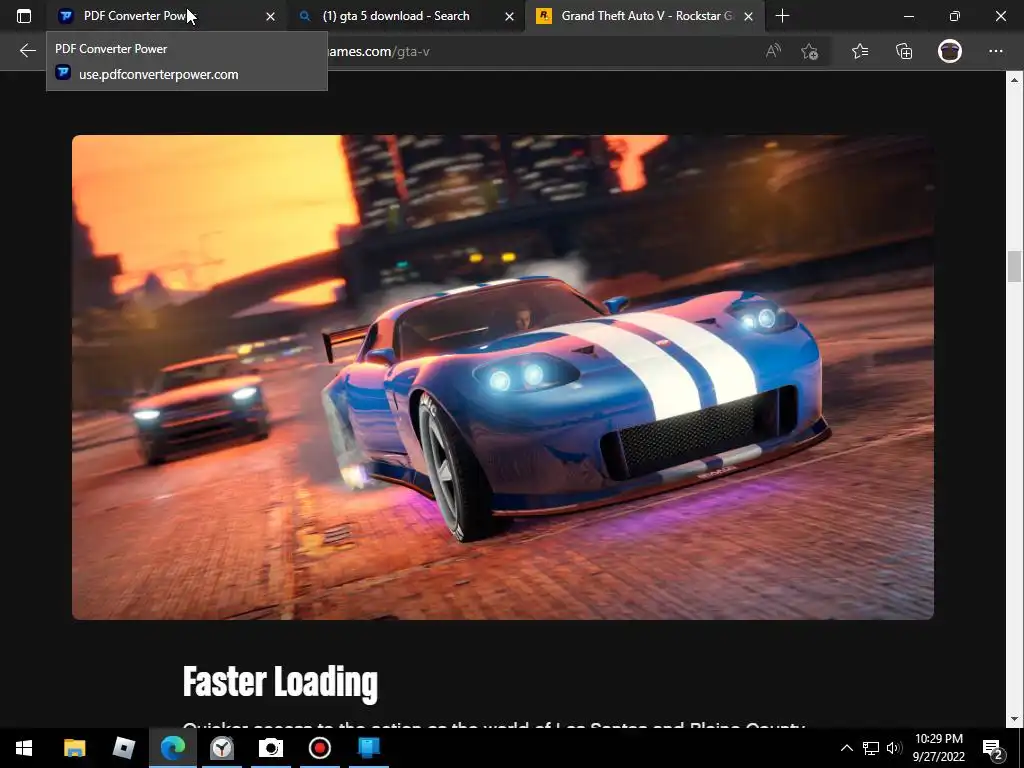Minimize the Edge browser window

[x=908, y=16]
